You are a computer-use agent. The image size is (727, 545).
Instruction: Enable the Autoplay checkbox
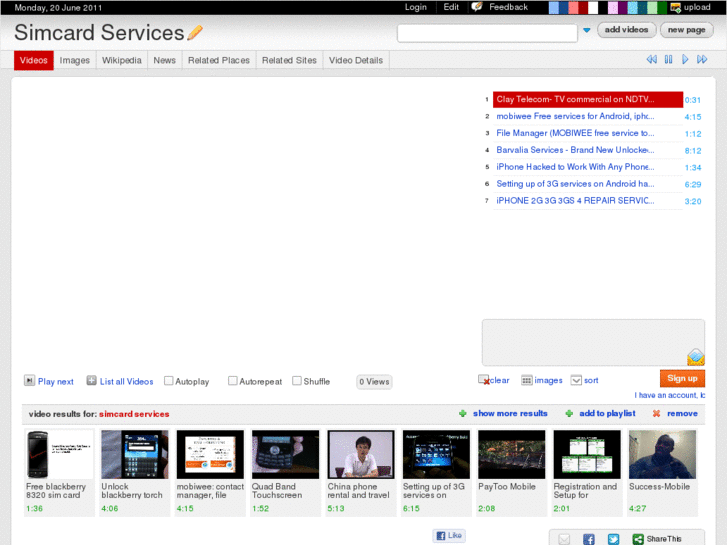(x=169, y=381)
